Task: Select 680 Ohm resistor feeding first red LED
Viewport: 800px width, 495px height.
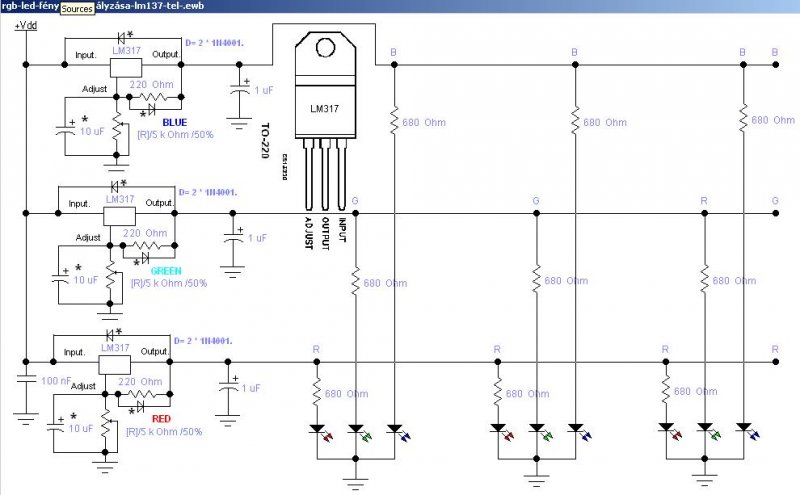Action: tap(317, 393)
